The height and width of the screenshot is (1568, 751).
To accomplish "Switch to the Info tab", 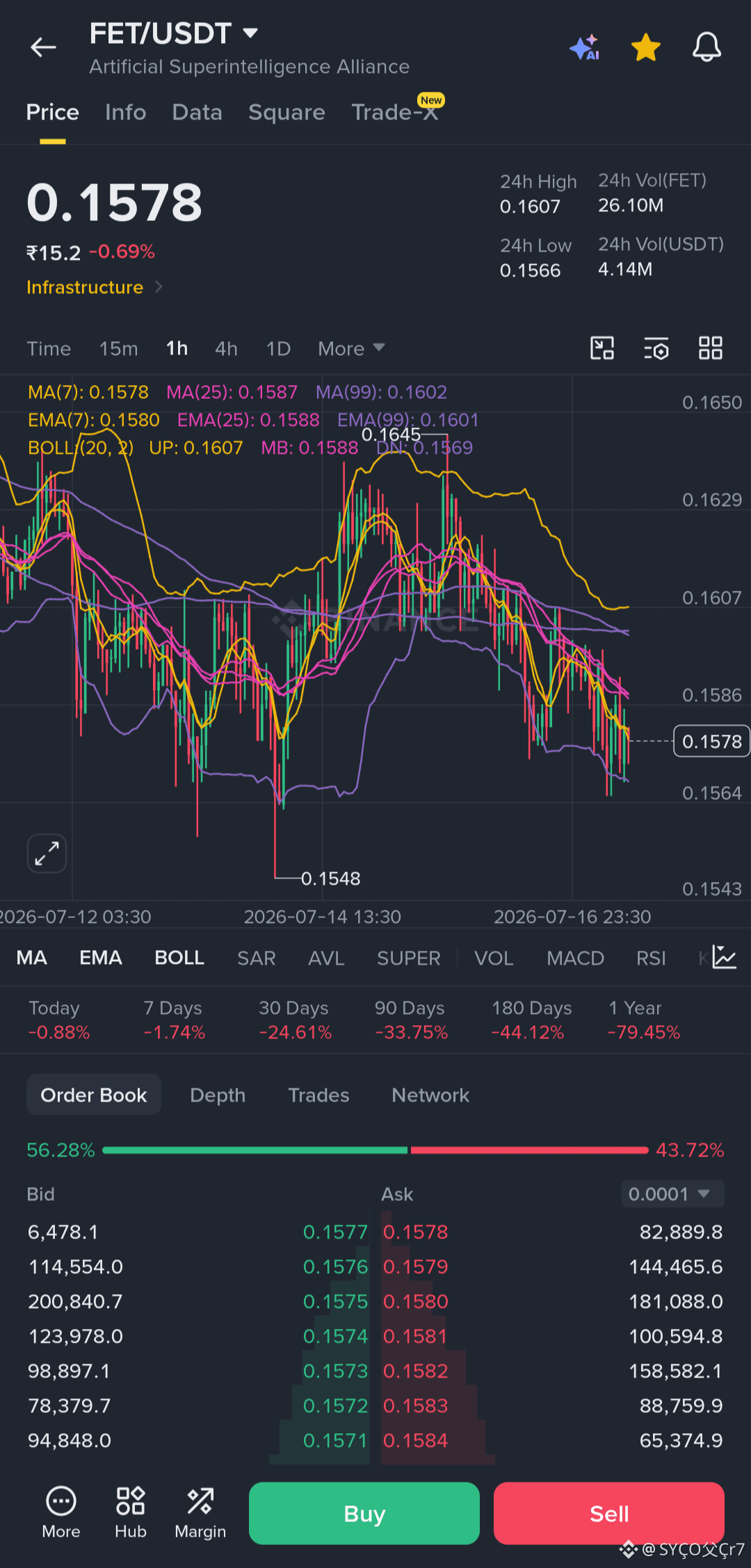I will [x=126, y=112].
